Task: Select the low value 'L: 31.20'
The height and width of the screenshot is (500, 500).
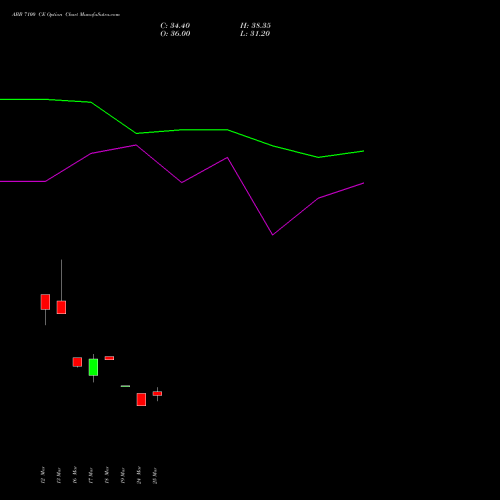Action: click(x=255, y=34)
